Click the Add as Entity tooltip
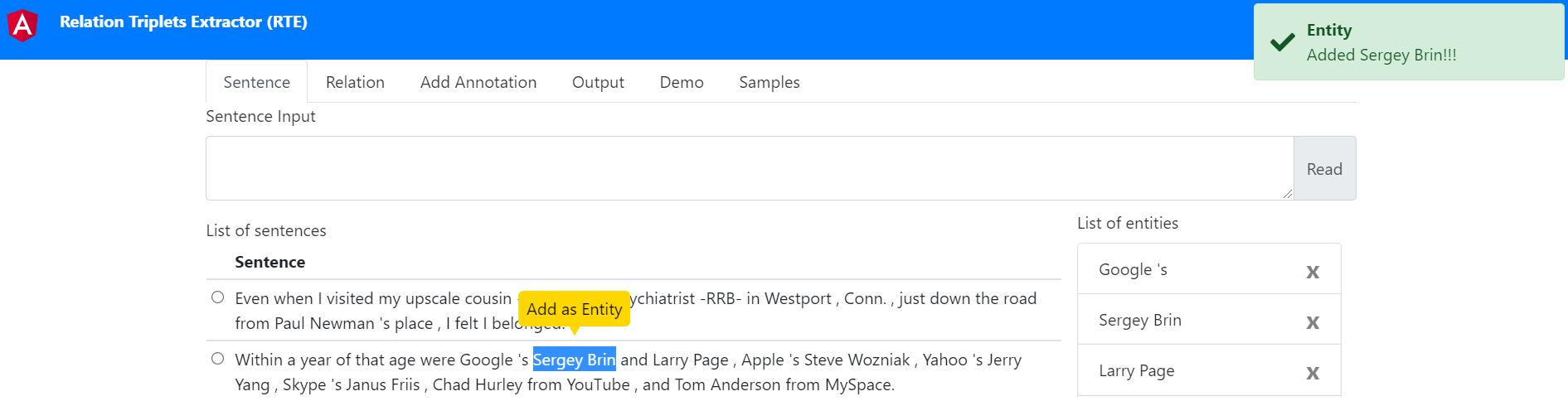This screenshot has height=401, width=1568. (x=575, y=309)
